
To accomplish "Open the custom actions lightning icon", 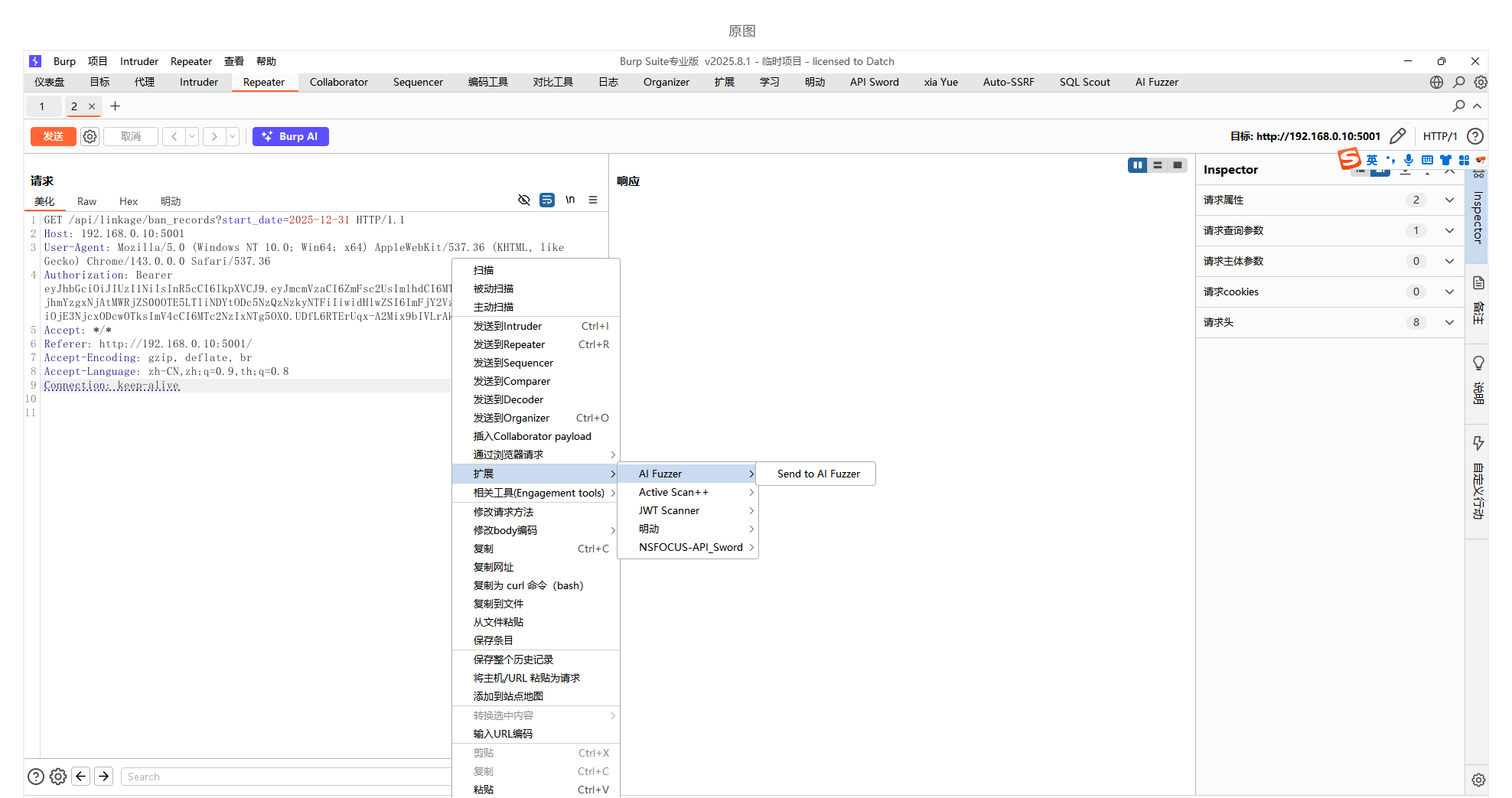I will (1478, 443).
